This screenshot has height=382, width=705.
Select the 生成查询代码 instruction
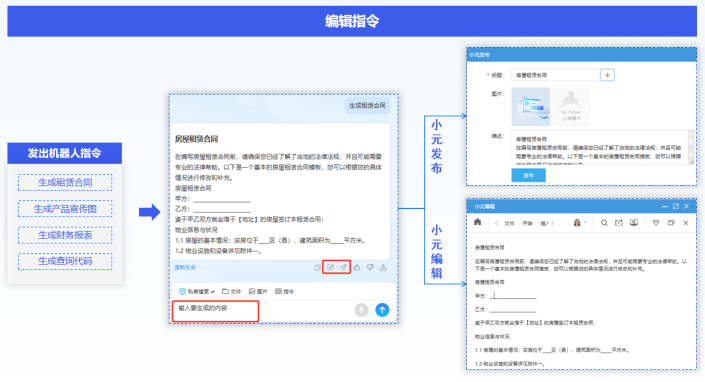[x=65, y=261]
